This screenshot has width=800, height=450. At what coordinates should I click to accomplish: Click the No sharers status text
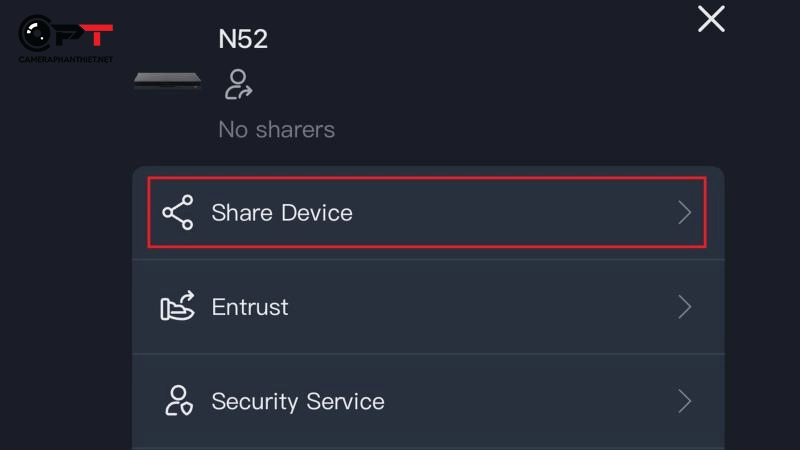(276, 129)
